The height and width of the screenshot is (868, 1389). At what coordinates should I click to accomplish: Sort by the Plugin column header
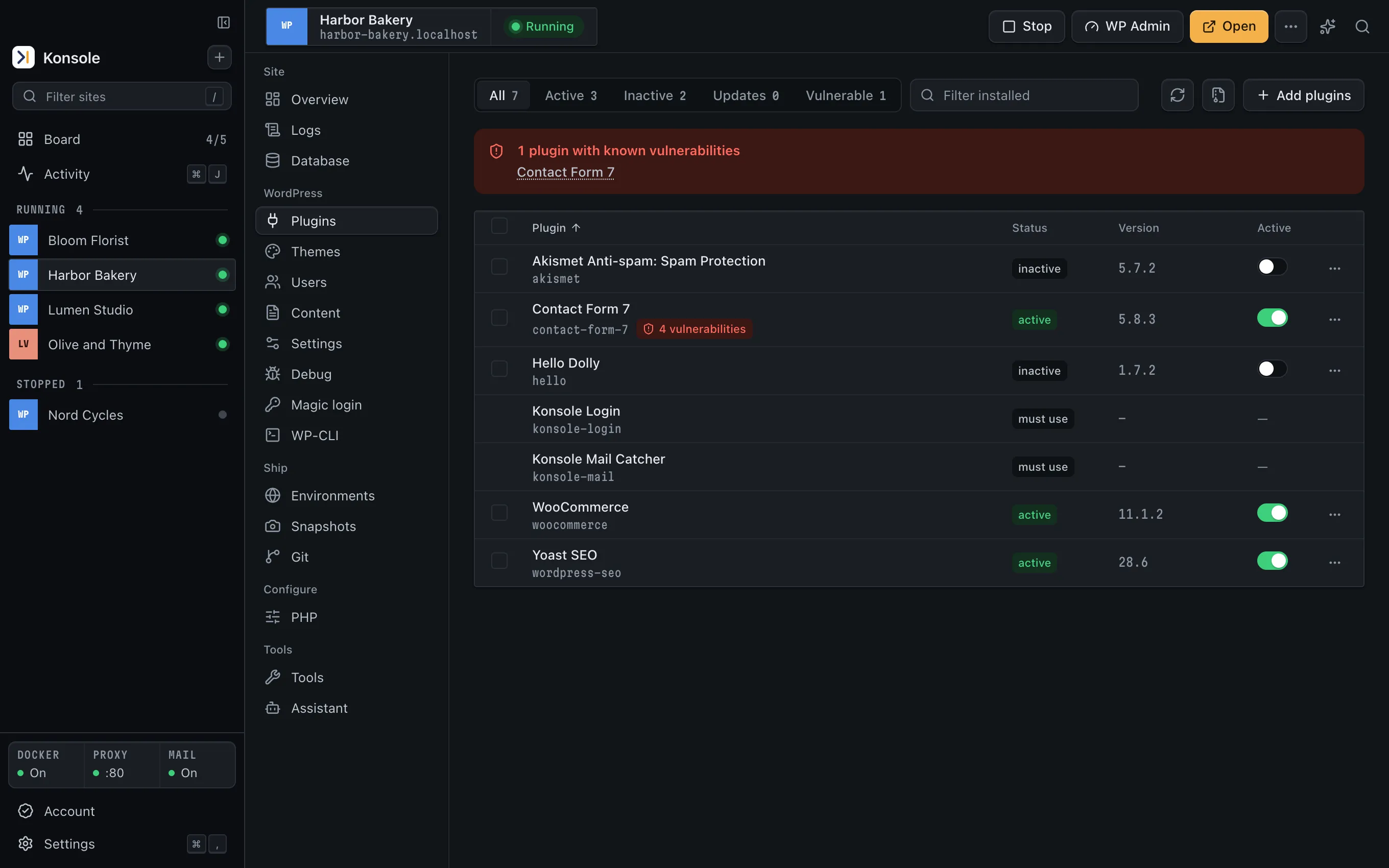click(x=556, y=228)
